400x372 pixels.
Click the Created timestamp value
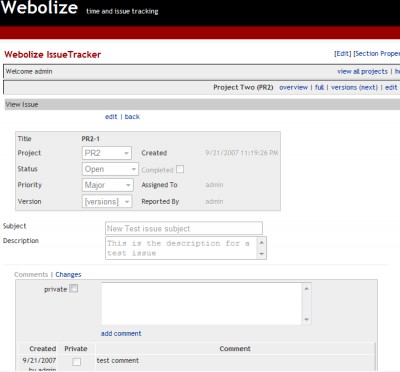click(x=242, y=153)
